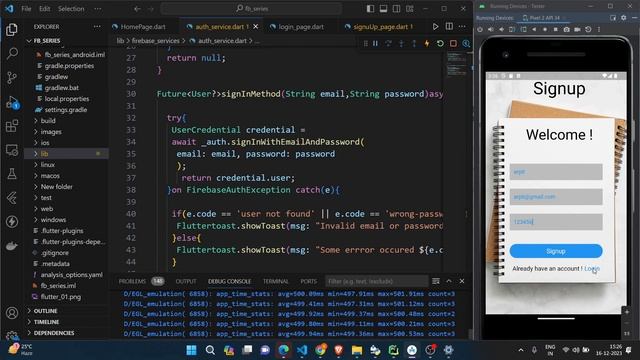The width and height of the screenshot is (640, 360).
Task: Focus the email field in emulator signup form
Action: point(556,197)
